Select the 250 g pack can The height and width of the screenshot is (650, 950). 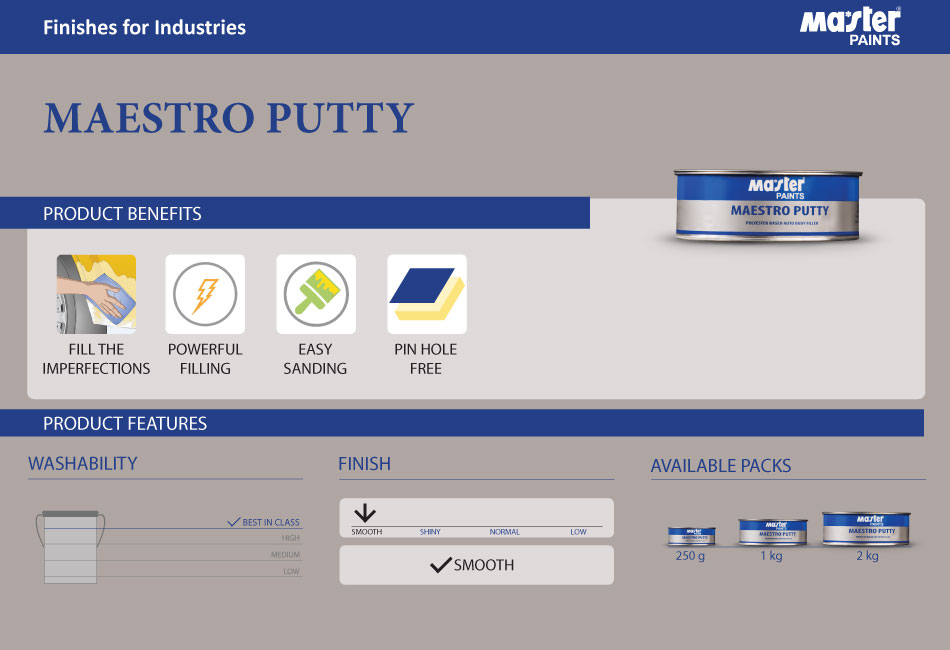point(691,536)
